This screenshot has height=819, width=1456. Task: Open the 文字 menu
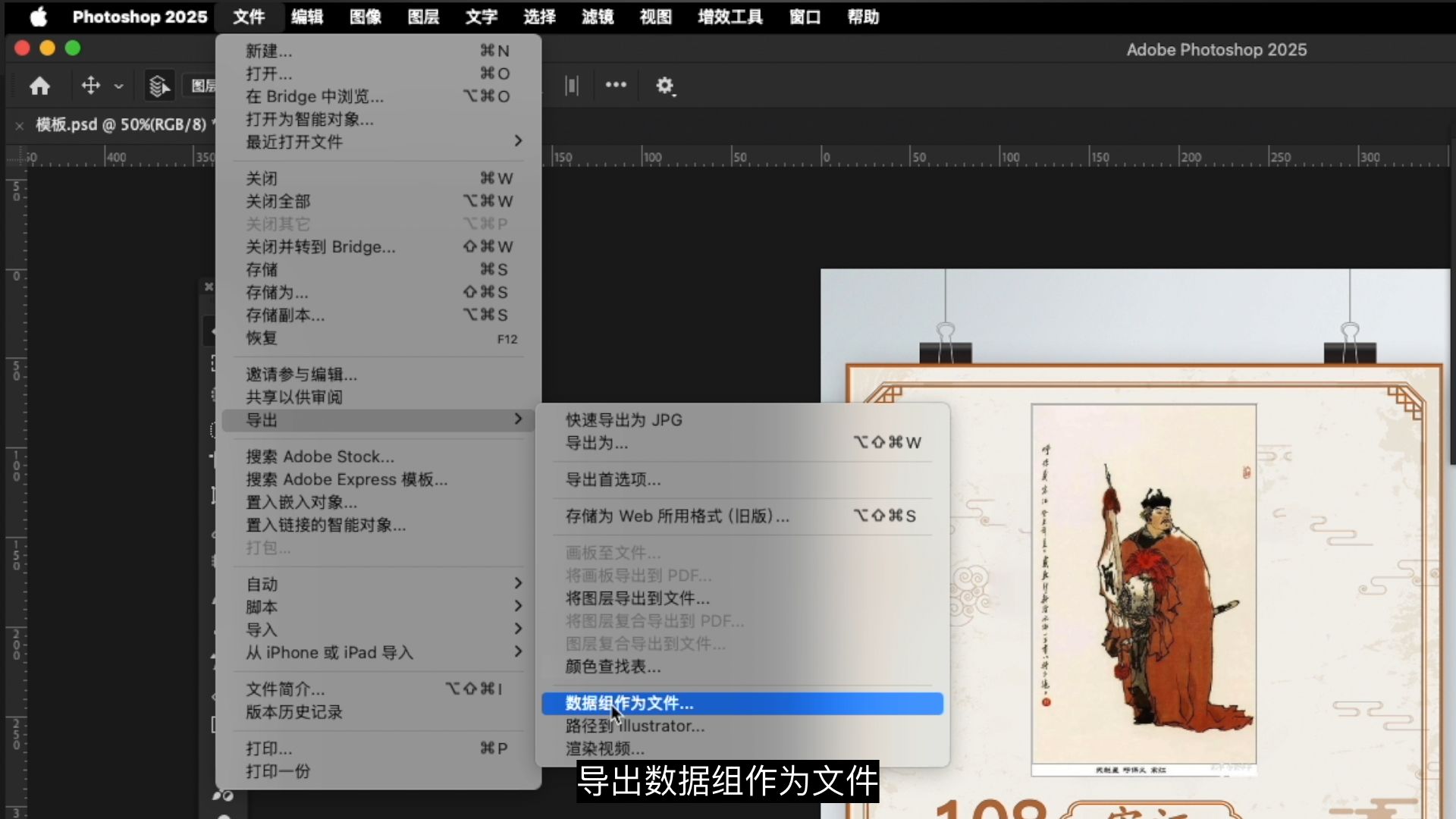tap(482, 17)
